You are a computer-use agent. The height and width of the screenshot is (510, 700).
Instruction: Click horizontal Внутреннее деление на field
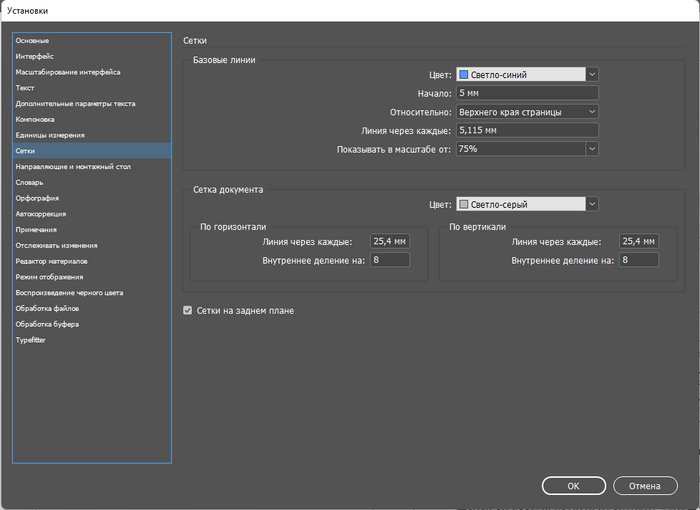tap(389, 260)
